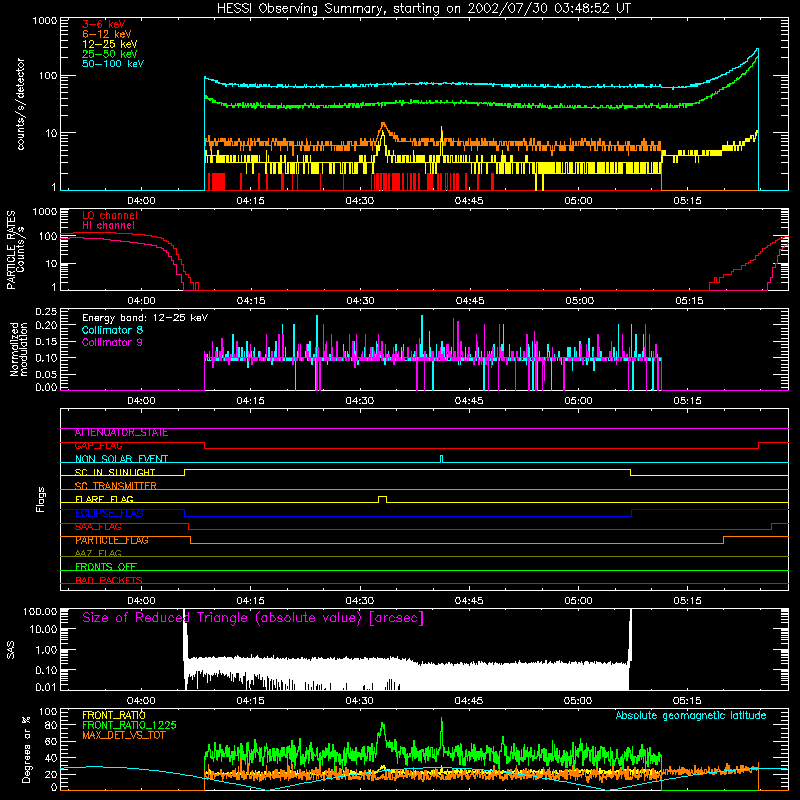Select the Collimator 8 legend label
Screen dimensions: 800x800
point(112,330)
